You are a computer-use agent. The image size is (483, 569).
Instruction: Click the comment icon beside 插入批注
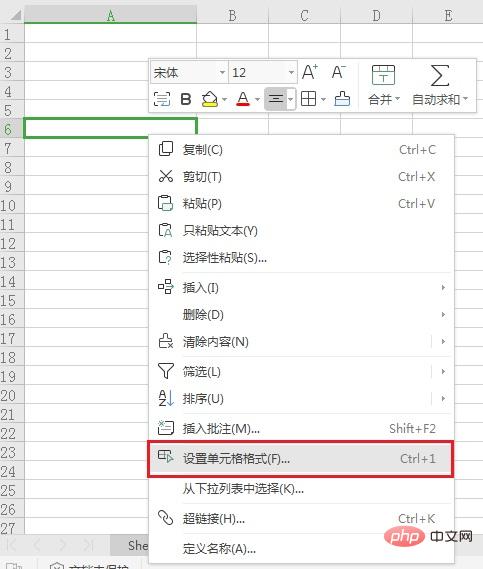[x=166, y=427]
